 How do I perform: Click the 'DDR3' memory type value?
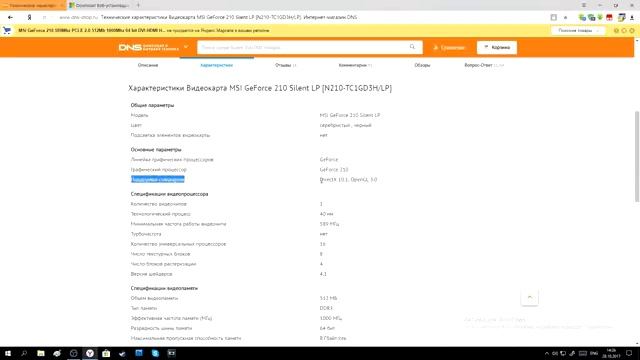[326, 308]
